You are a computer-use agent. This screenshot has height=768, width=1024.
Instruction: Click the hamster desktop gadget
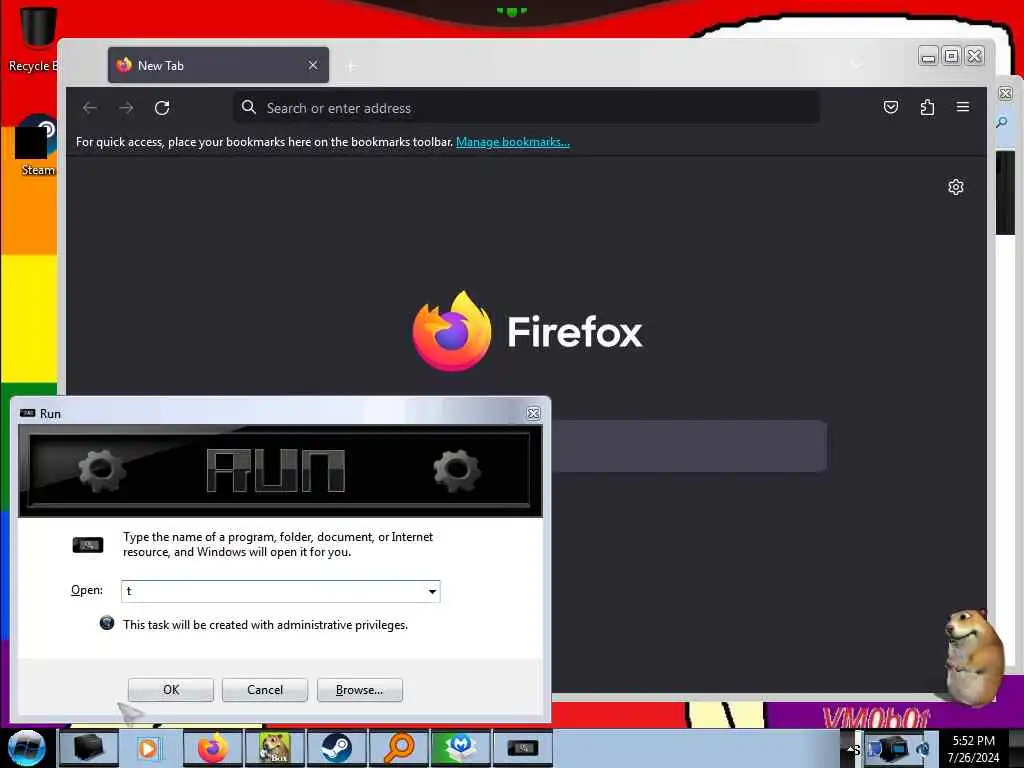(974, 658)
